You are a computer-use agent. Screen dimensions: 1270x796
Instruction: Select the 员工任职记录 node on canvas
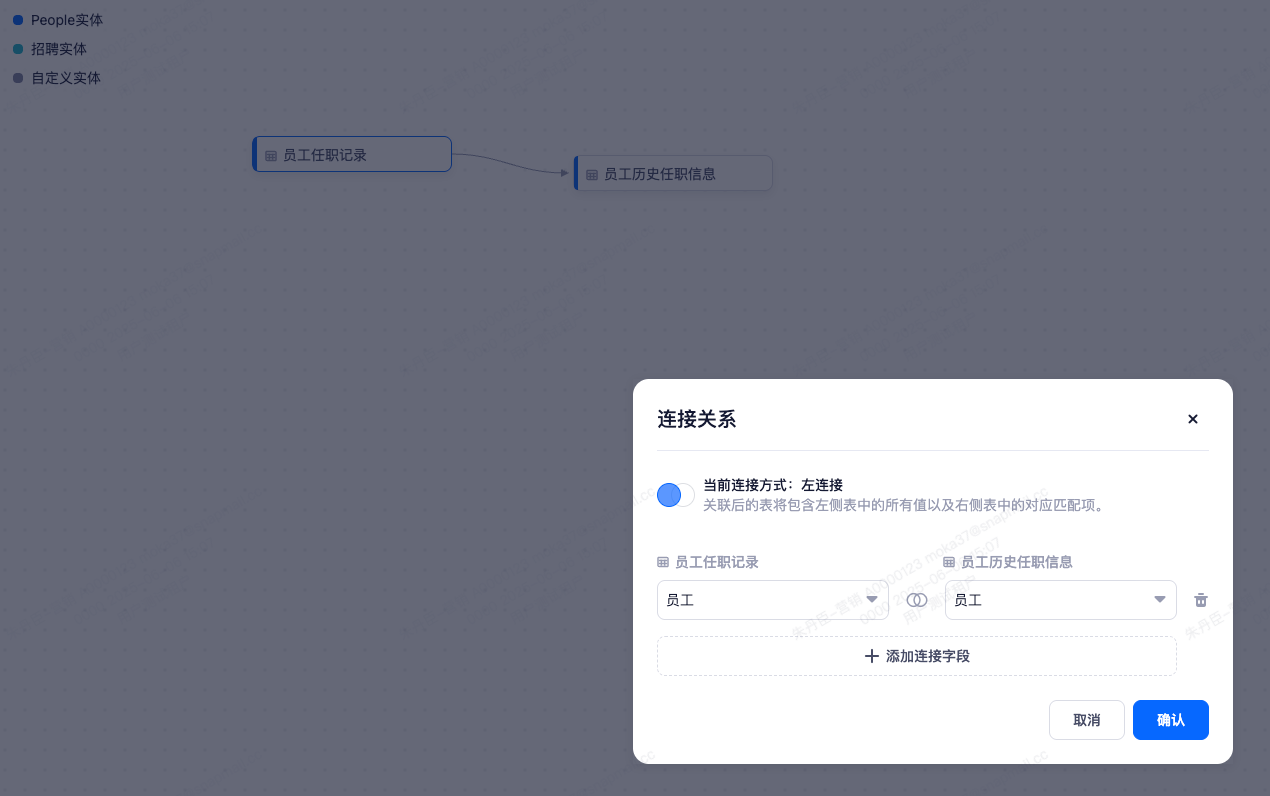coord(352,155)
